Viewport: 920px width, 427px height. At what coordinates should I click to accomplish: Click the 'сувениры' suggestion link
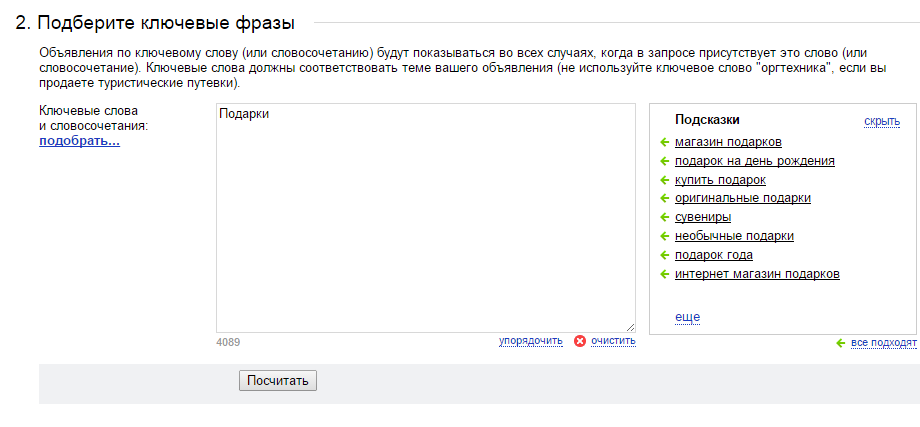(703, 217)
